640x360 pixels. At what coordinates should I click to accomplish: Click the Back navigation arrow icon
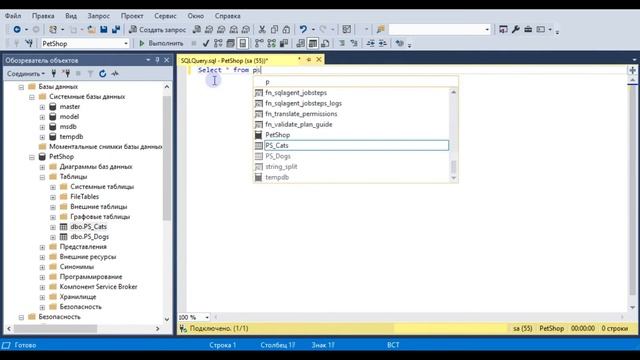(x=17, y=29)
